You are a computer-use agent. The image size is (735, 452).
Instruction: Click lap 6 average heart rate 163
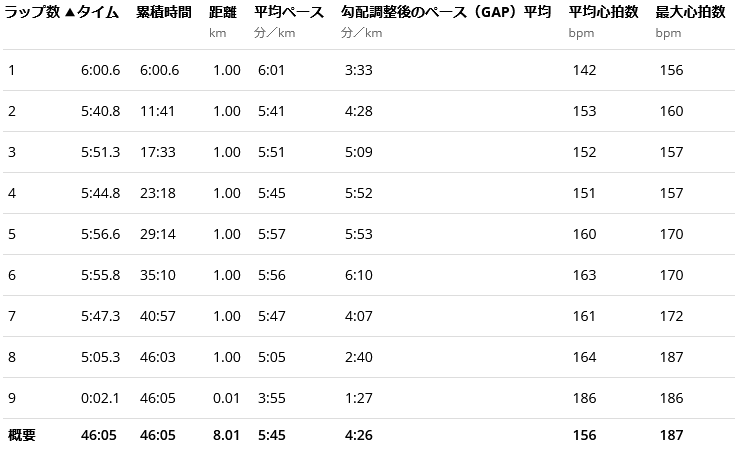pyautogui.click(x=585, y=275)
